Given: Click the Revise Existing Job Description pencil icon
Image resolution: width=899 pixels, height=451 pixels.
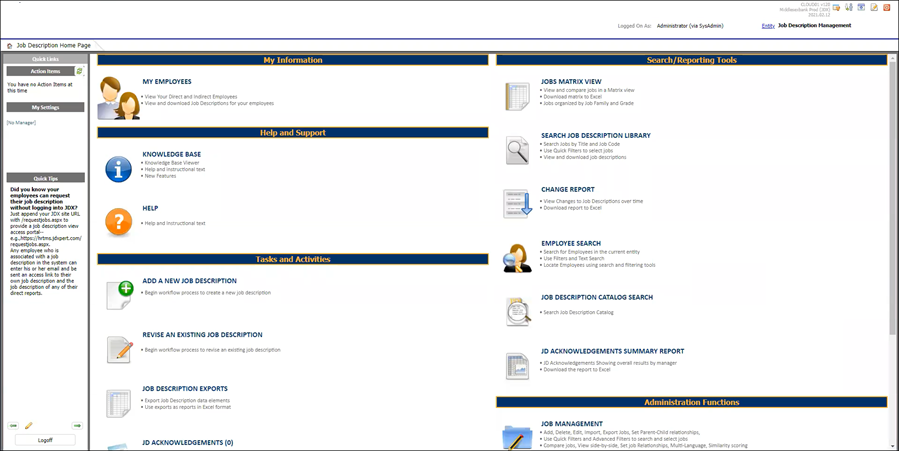Looking at the screenshot, I should coord(119,349).
